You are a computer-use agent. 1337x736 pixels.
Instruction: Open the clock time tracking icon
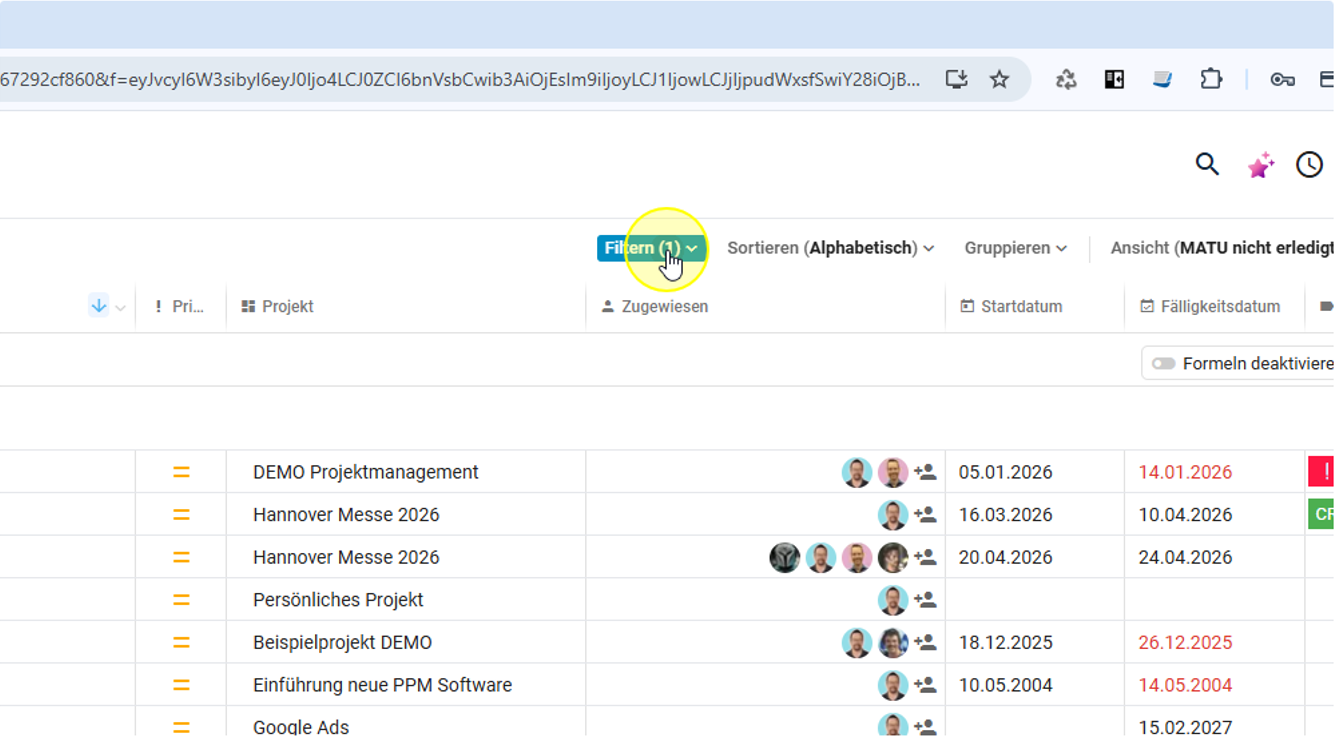coord(1309,165)
